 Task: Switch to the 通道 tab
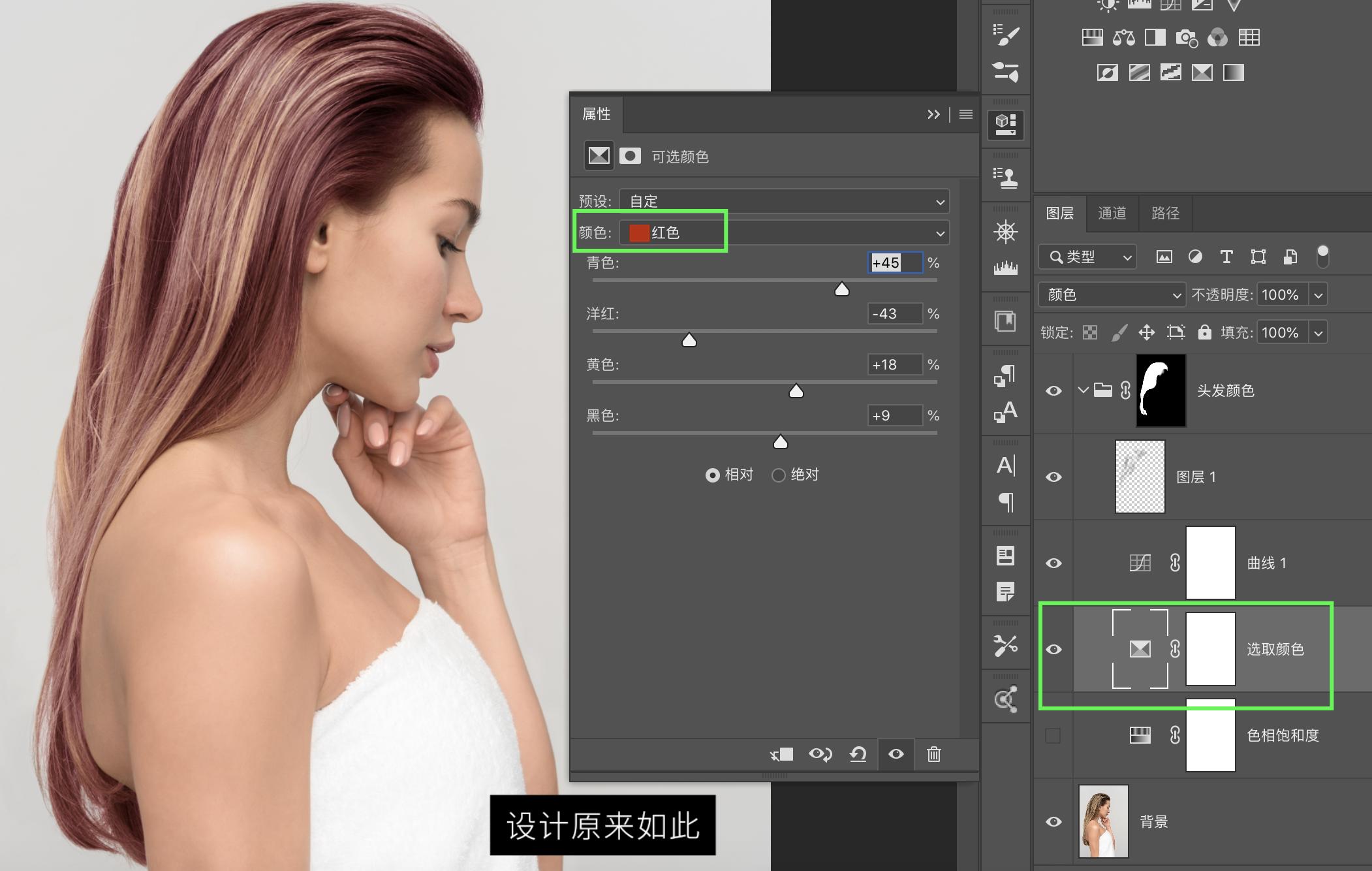tap(1112, 213)
